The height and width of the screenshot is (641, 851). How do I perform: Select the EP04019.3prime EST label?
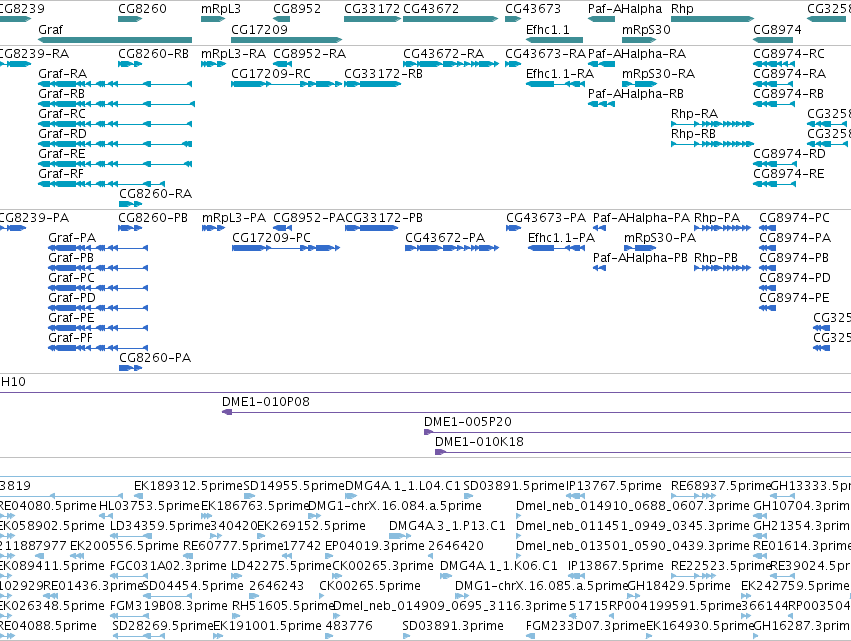point(374,546)
